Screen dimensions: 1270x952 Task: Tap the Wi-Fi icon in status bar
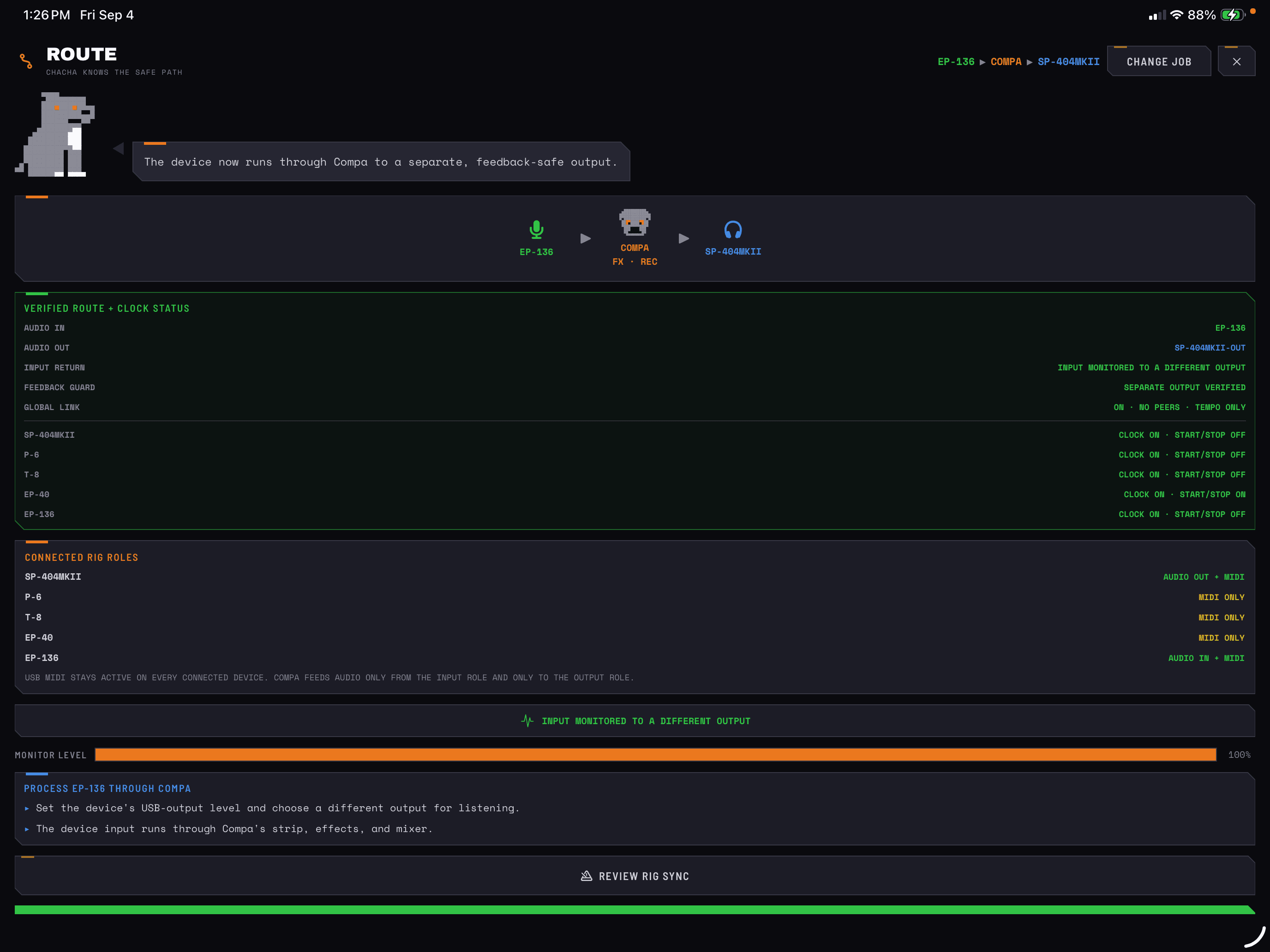coord(1177,15)
